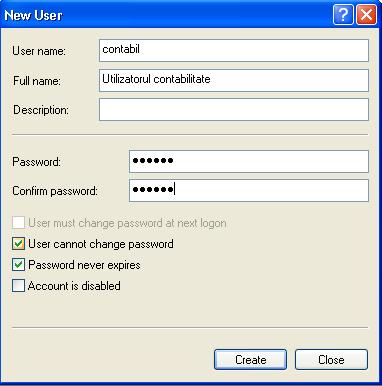Click the "Confirm password:" label text

tap(55, 191)
